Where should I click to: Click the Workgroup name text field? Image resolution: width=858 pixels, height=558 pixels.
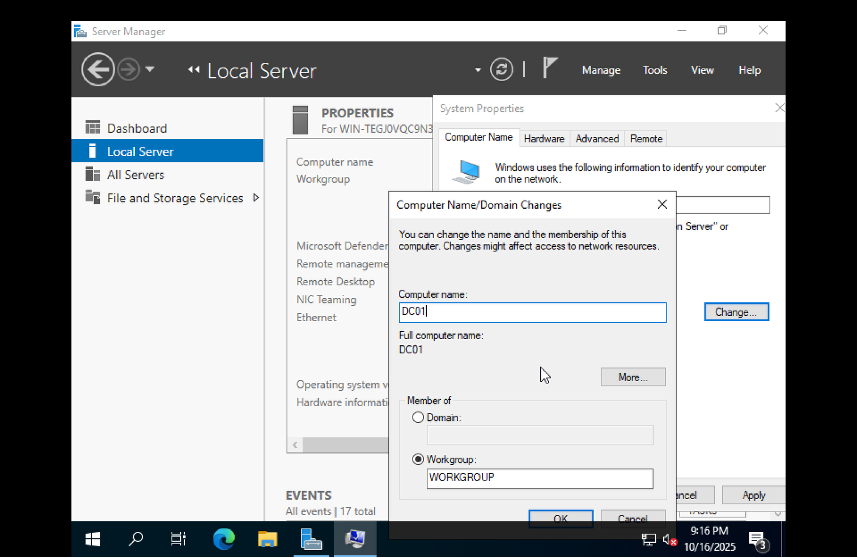coord(540,478)
